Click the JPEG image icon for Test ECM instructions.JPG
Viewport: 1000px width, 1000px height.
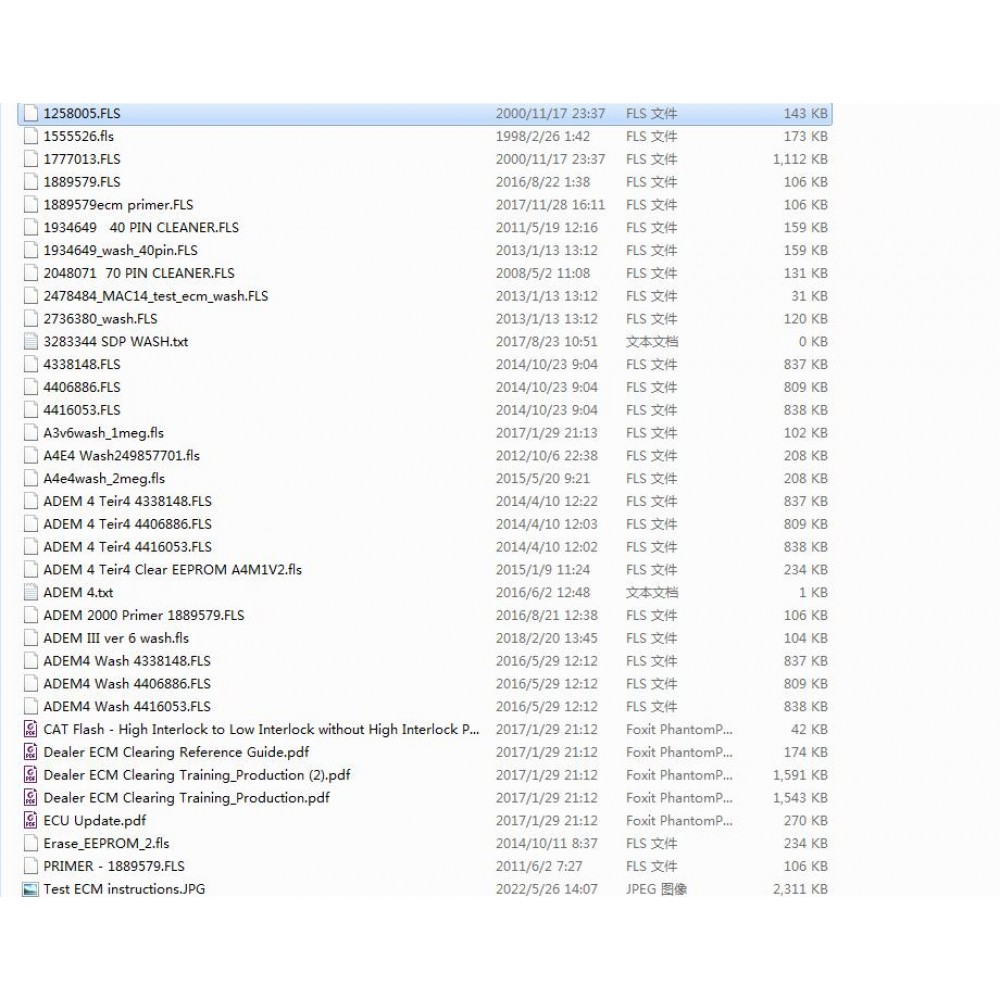pos(29,889)
